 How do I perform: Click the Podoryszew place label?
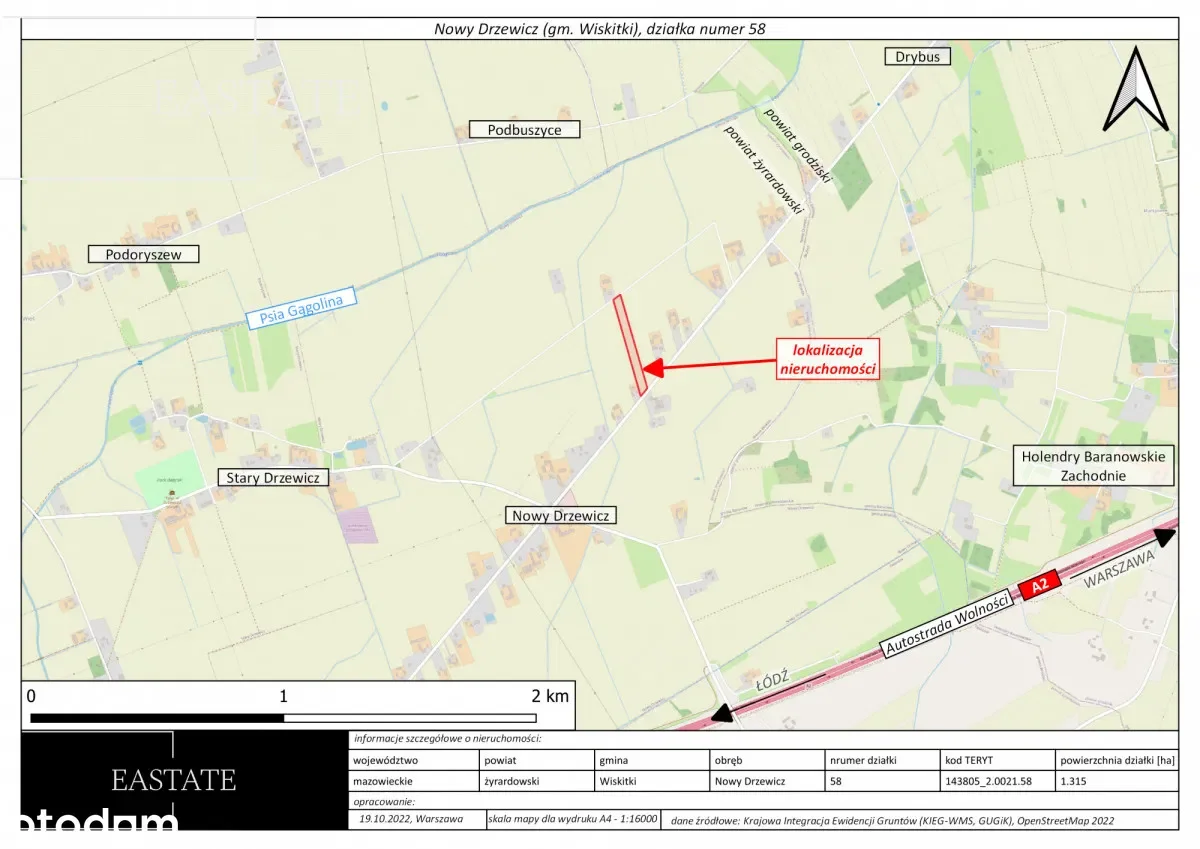[x=144, y=254]
